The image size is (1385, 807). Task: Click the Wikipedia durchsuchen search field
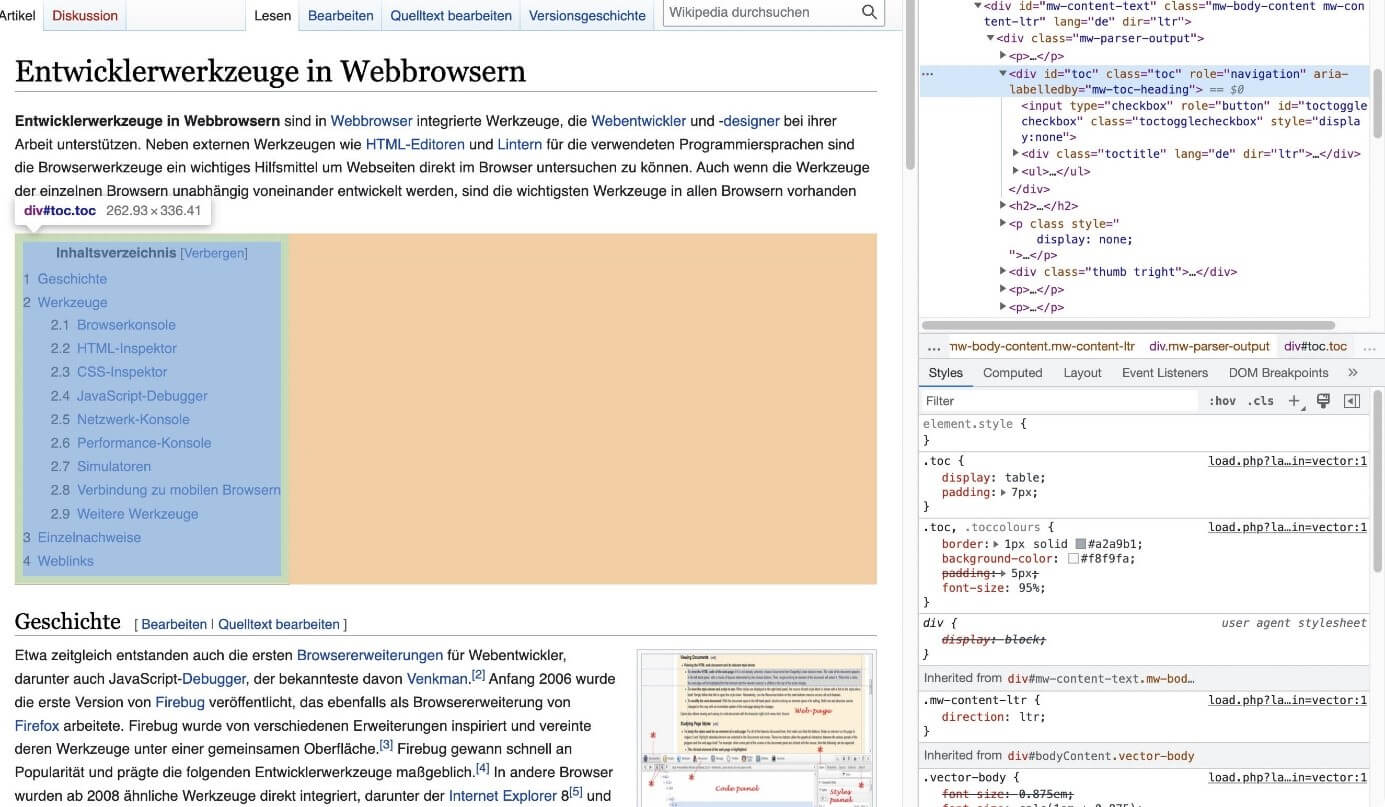pos(760,12)
